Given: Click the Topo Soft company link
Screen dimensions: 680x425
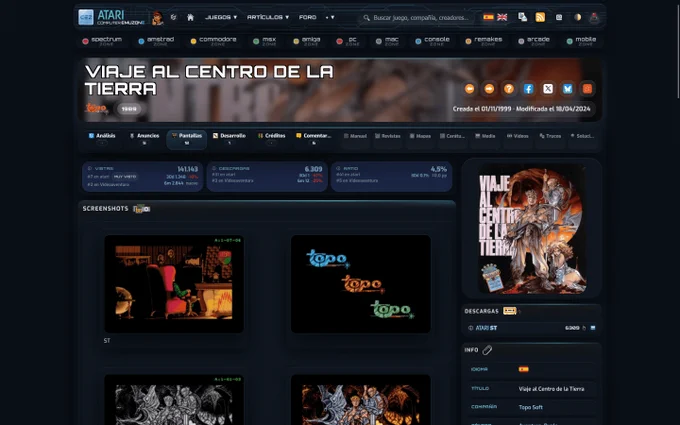Looking at the screenshot, I should point(530,407).
